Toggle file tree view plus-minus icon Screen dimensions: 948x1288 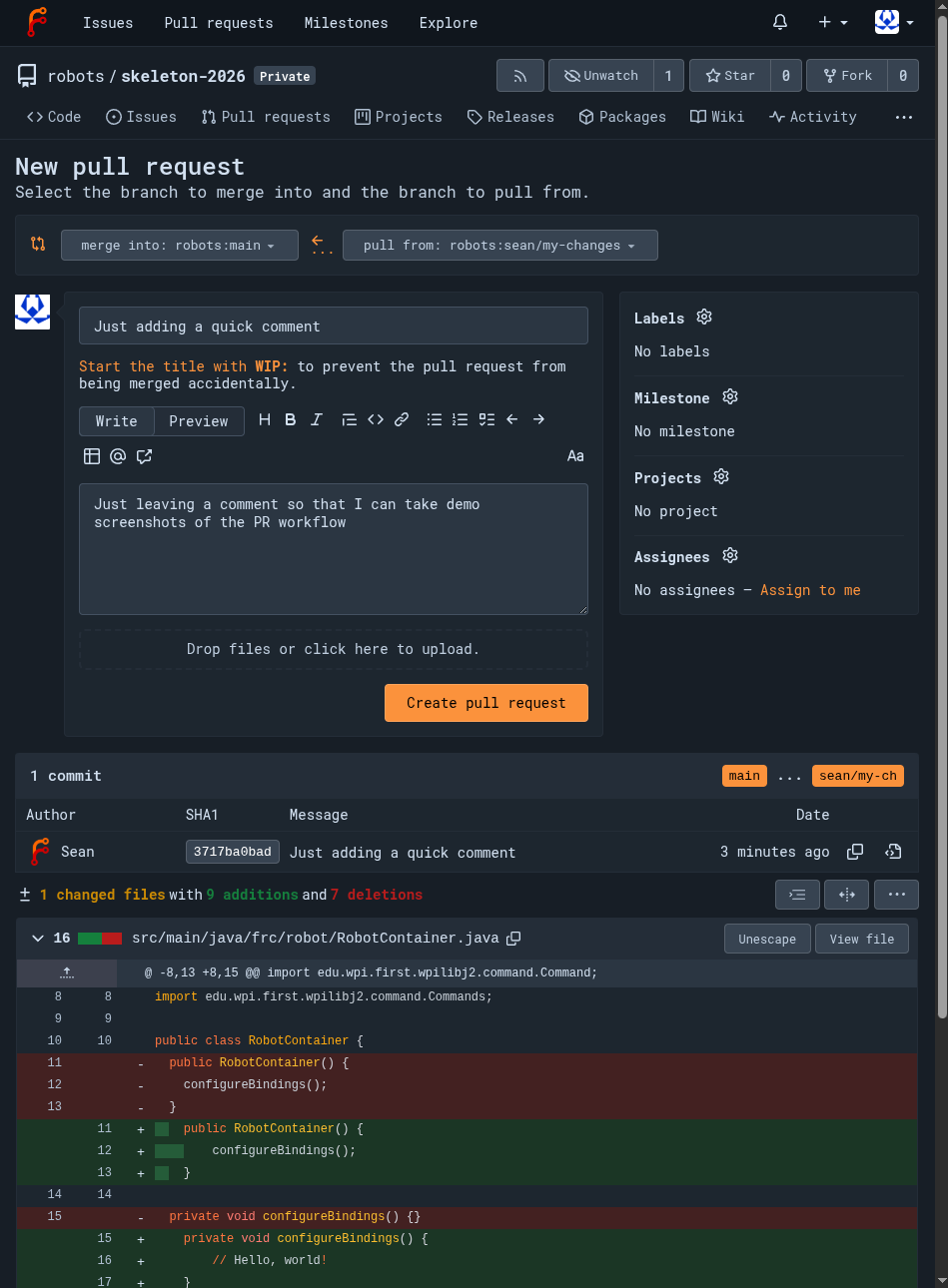coord(25,895)
